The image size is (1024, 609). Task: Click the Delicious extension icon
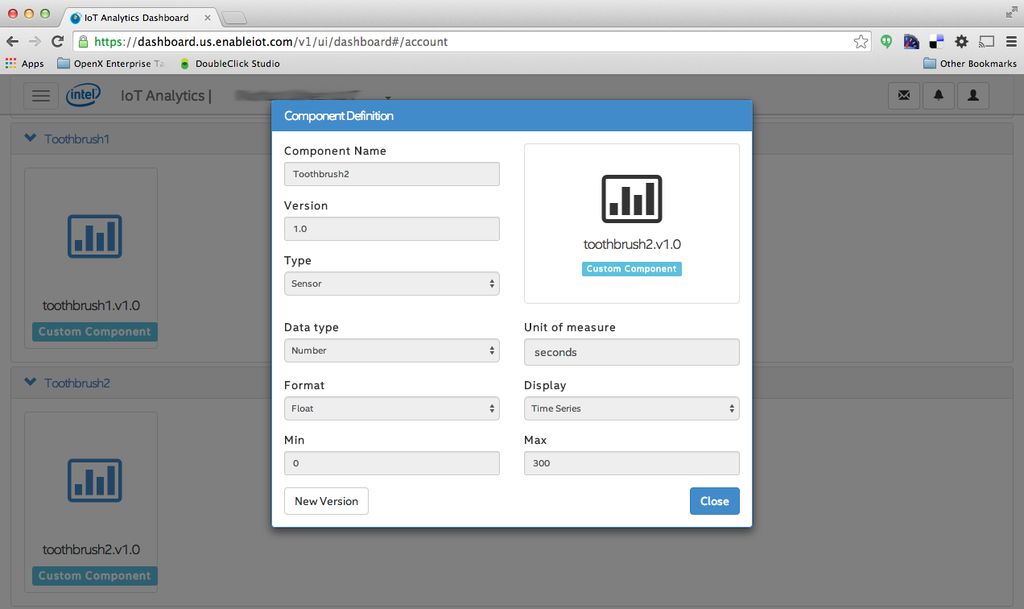(936, 42)
